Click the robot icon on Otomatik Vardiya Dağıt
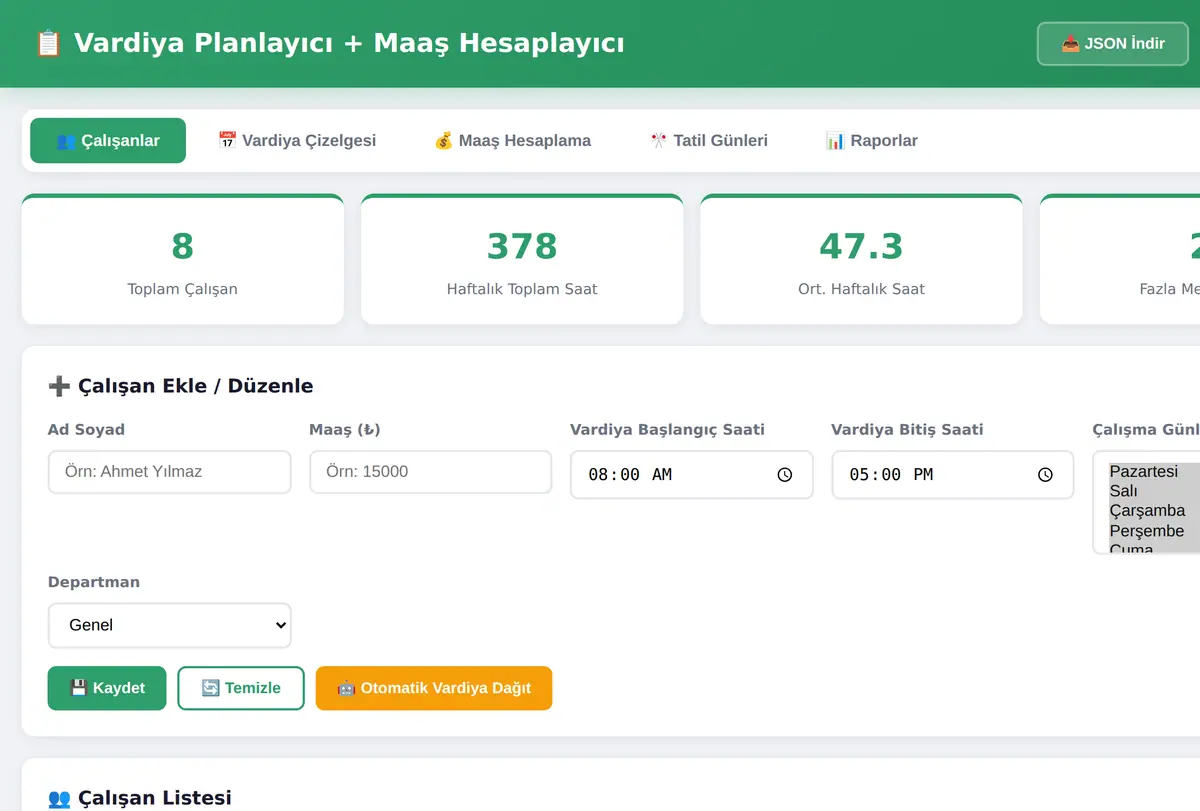 347,688
